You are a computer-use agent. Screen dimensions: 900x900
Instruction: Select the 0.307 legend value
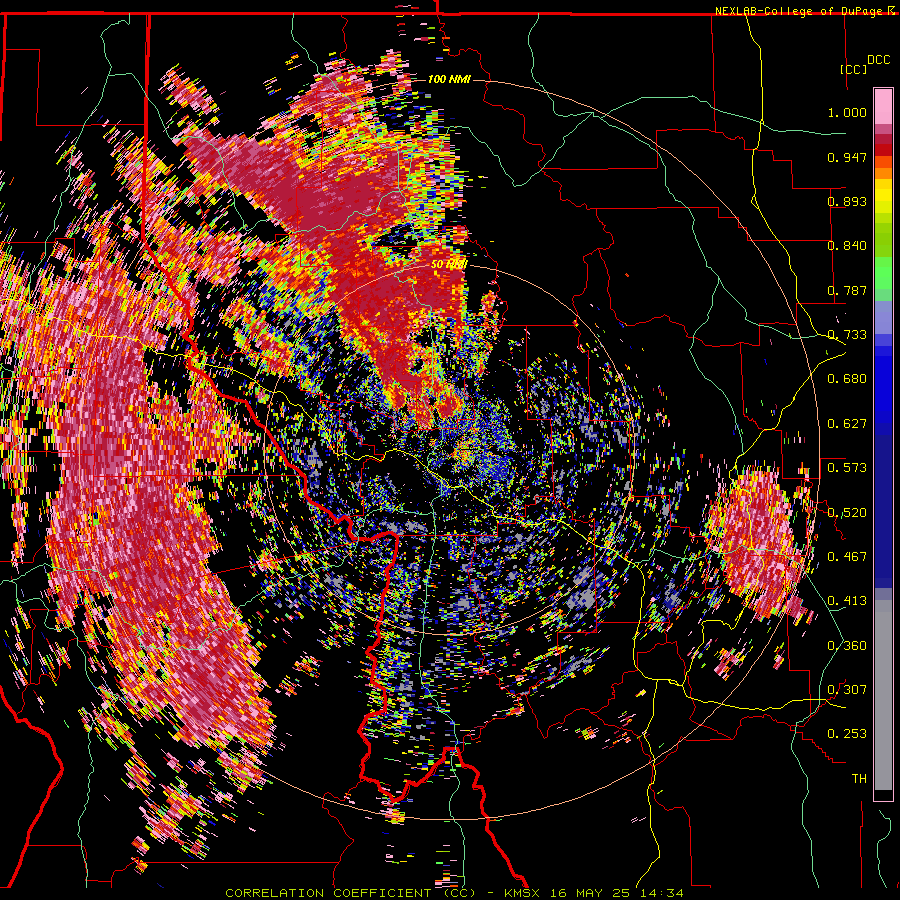coord(847,690)
